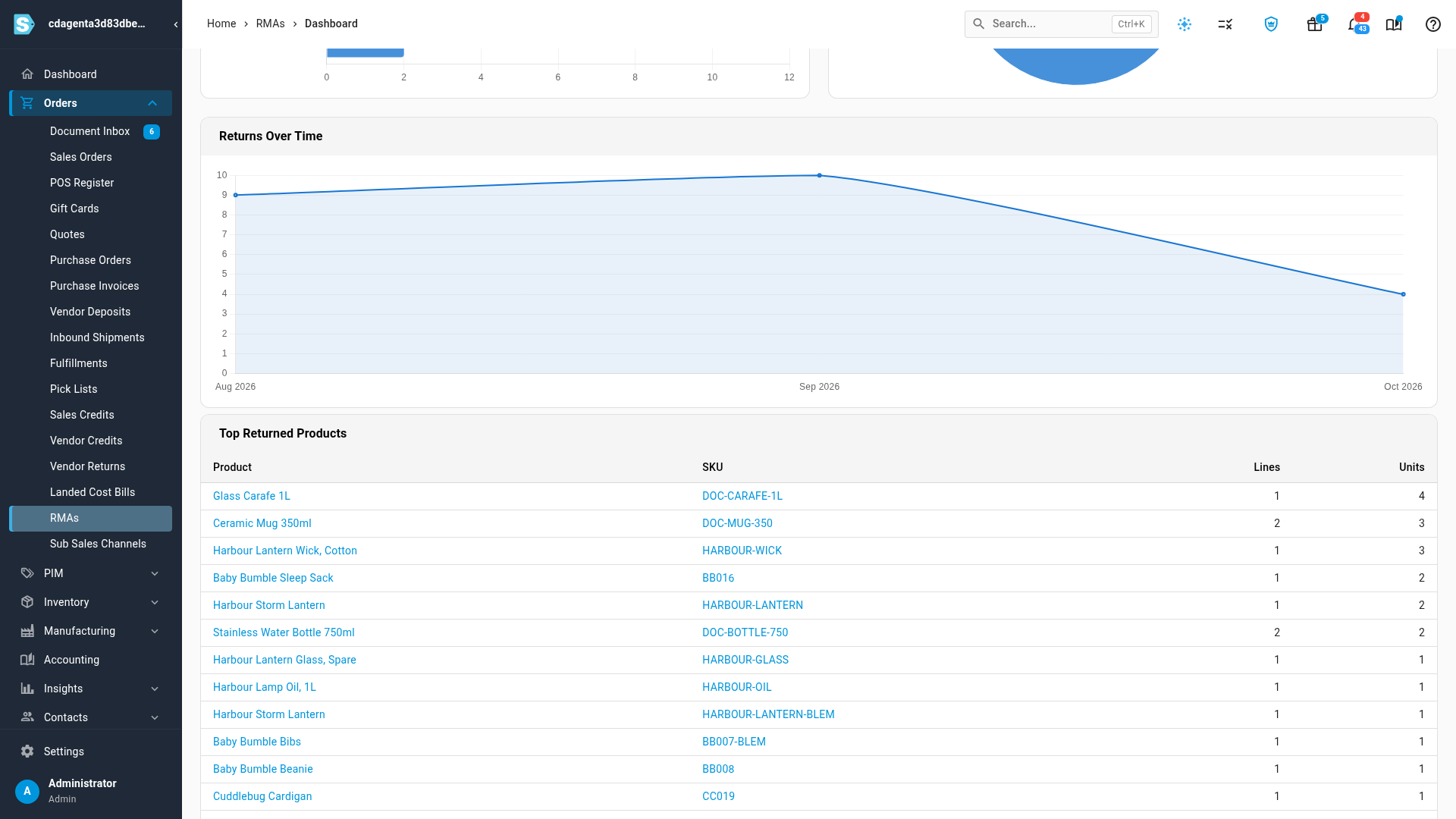Image resolution: width=1456 pixels, height=819 pixels.
Task: Click the Home breadcrumb link
Action: point(221,24)
